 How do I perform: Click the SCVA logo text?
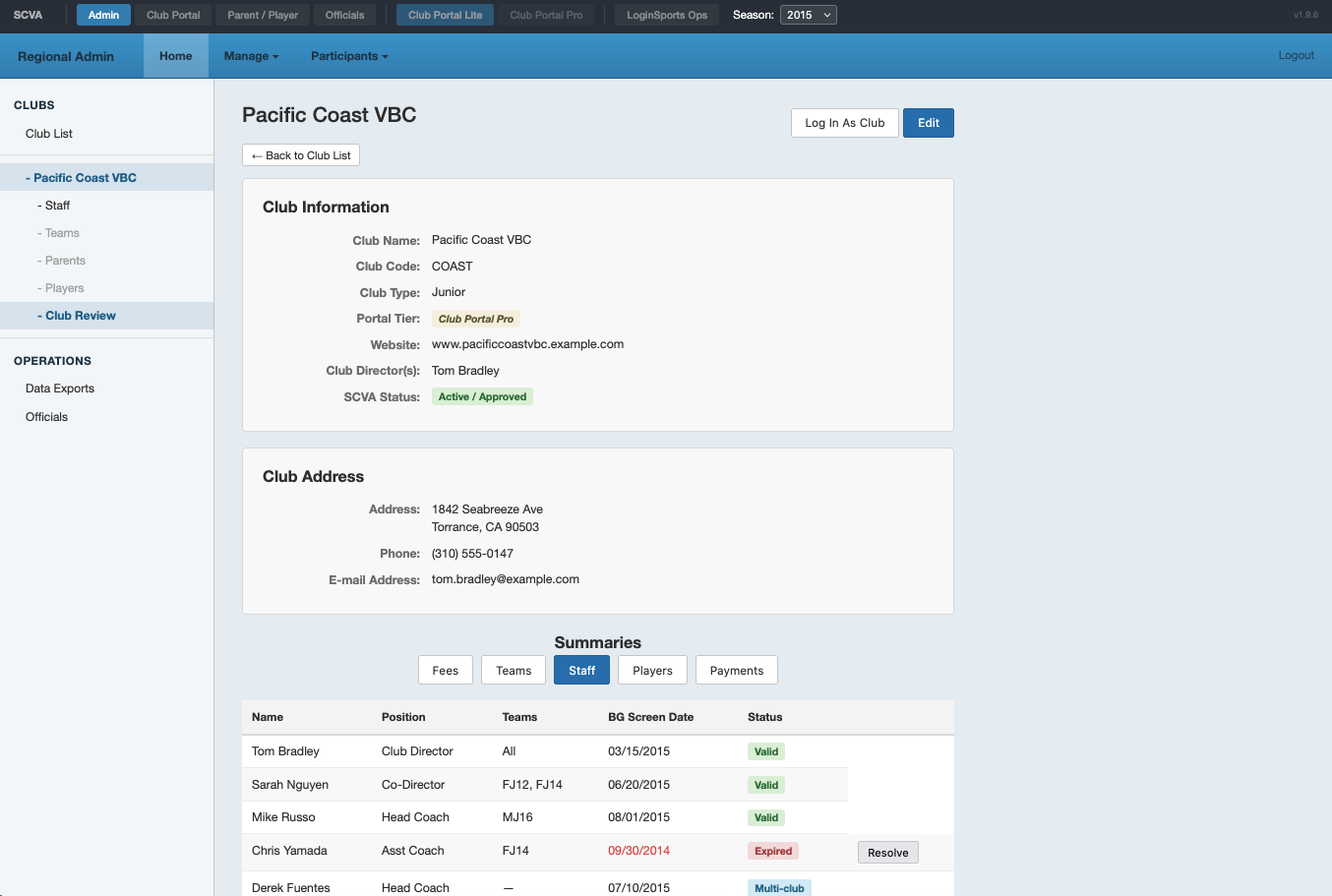pos(28,15)
